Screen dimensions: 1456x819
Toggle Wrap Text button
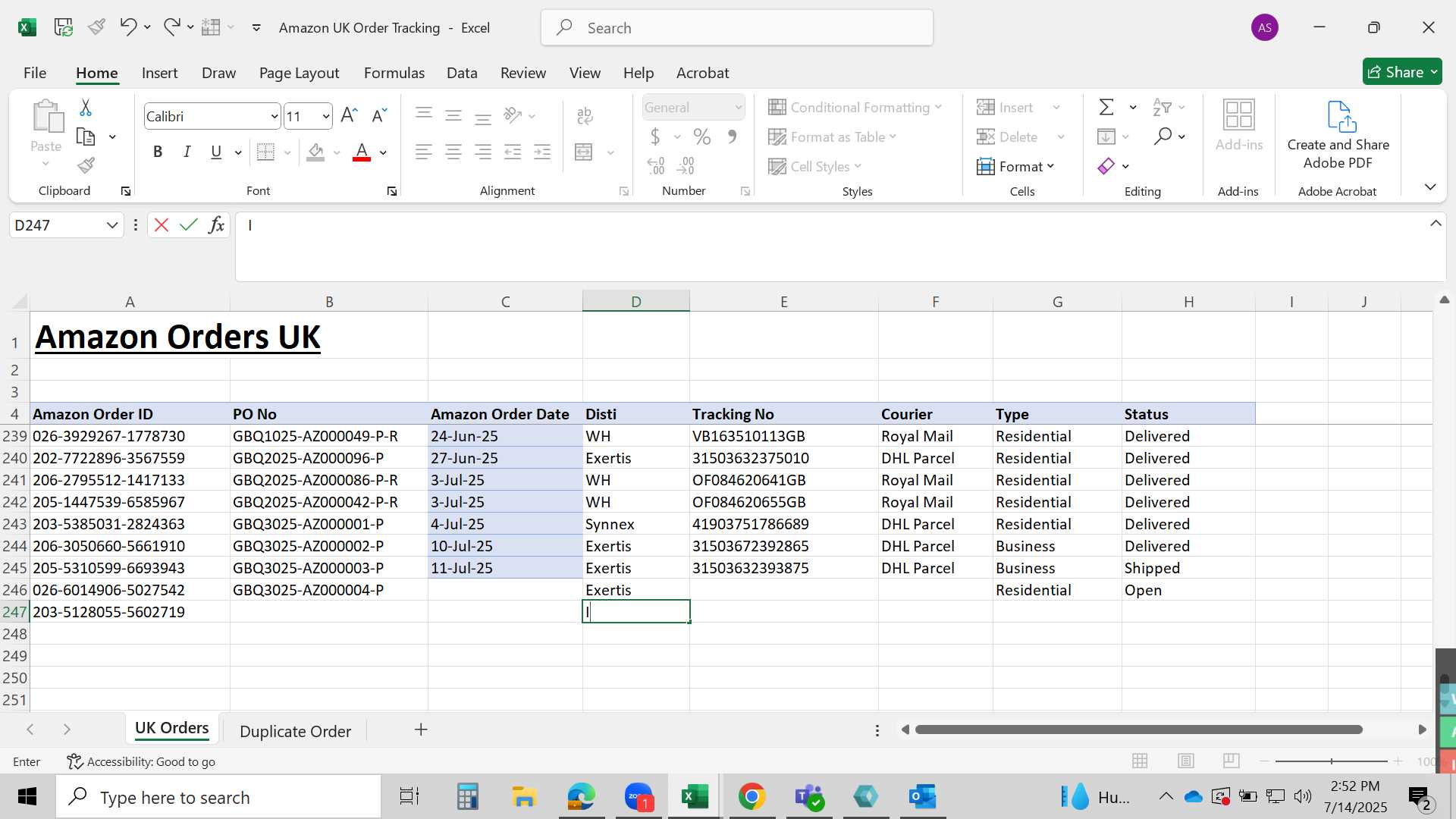(585, 115)
